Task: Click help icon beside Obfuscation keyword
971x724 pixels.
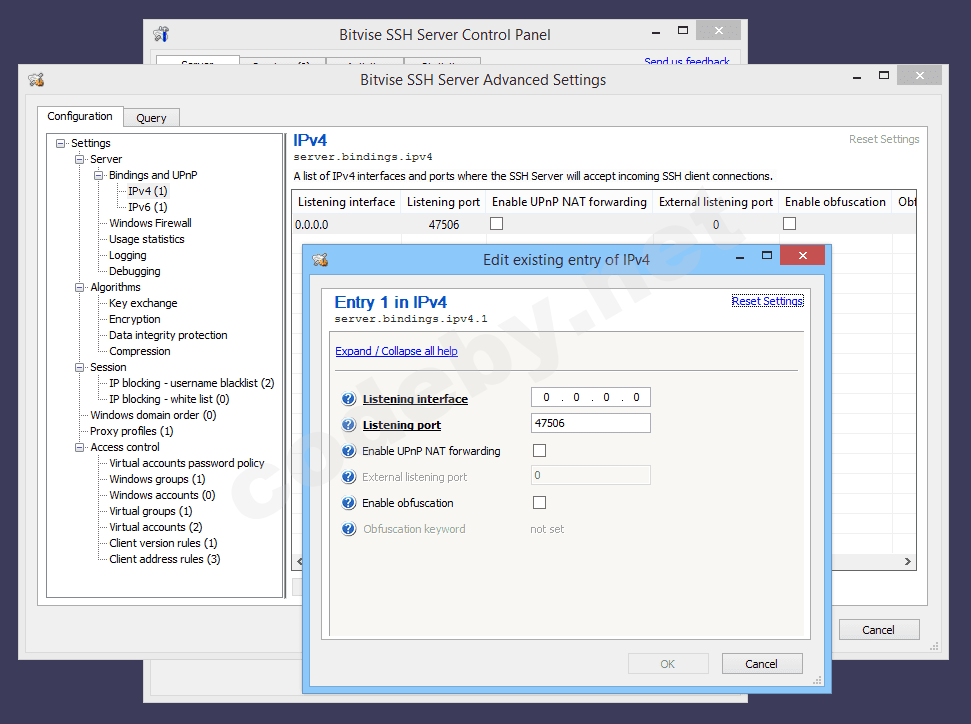Action: coord(348,529)
